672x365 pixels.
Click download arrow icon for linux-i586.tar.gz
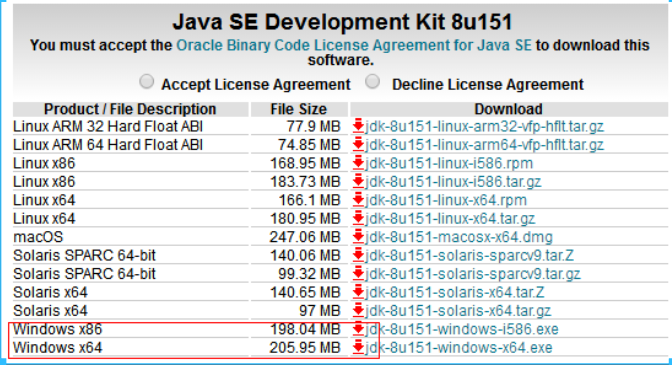[358, 182]
